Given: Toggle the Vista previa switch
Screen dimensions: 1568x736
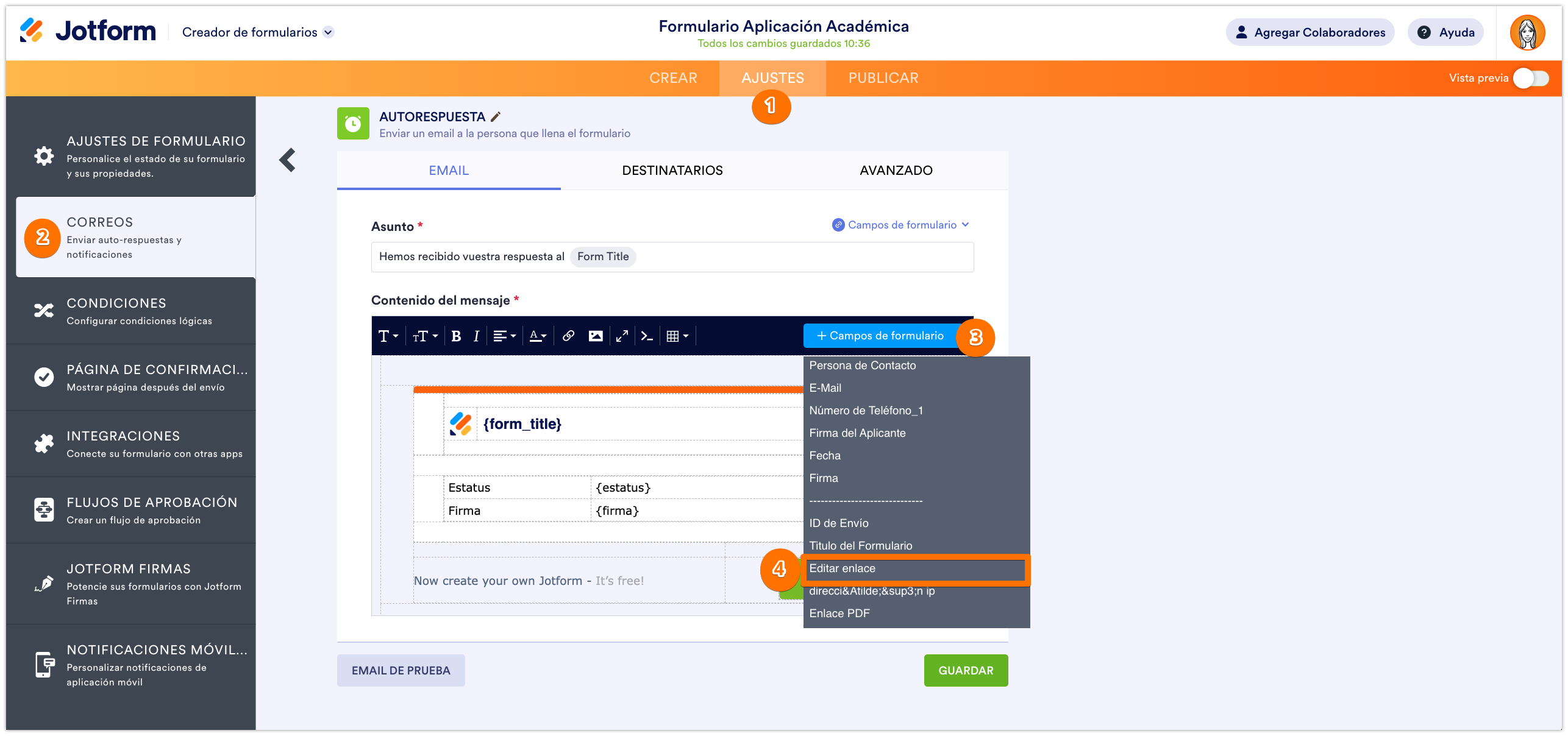Looking at the screenshot, I should point(1530,78).
